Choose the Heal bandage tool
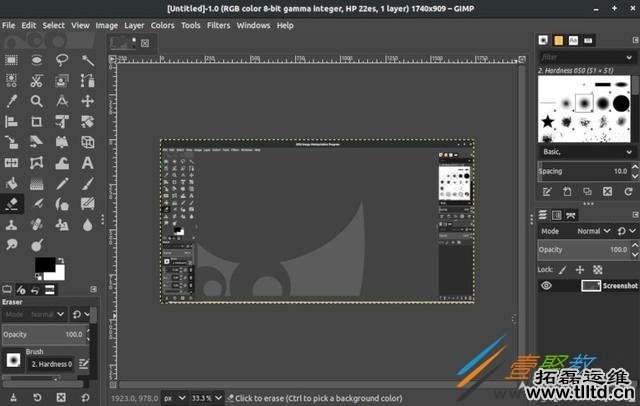This screenshot has height=406, width=640. [37, 224]
